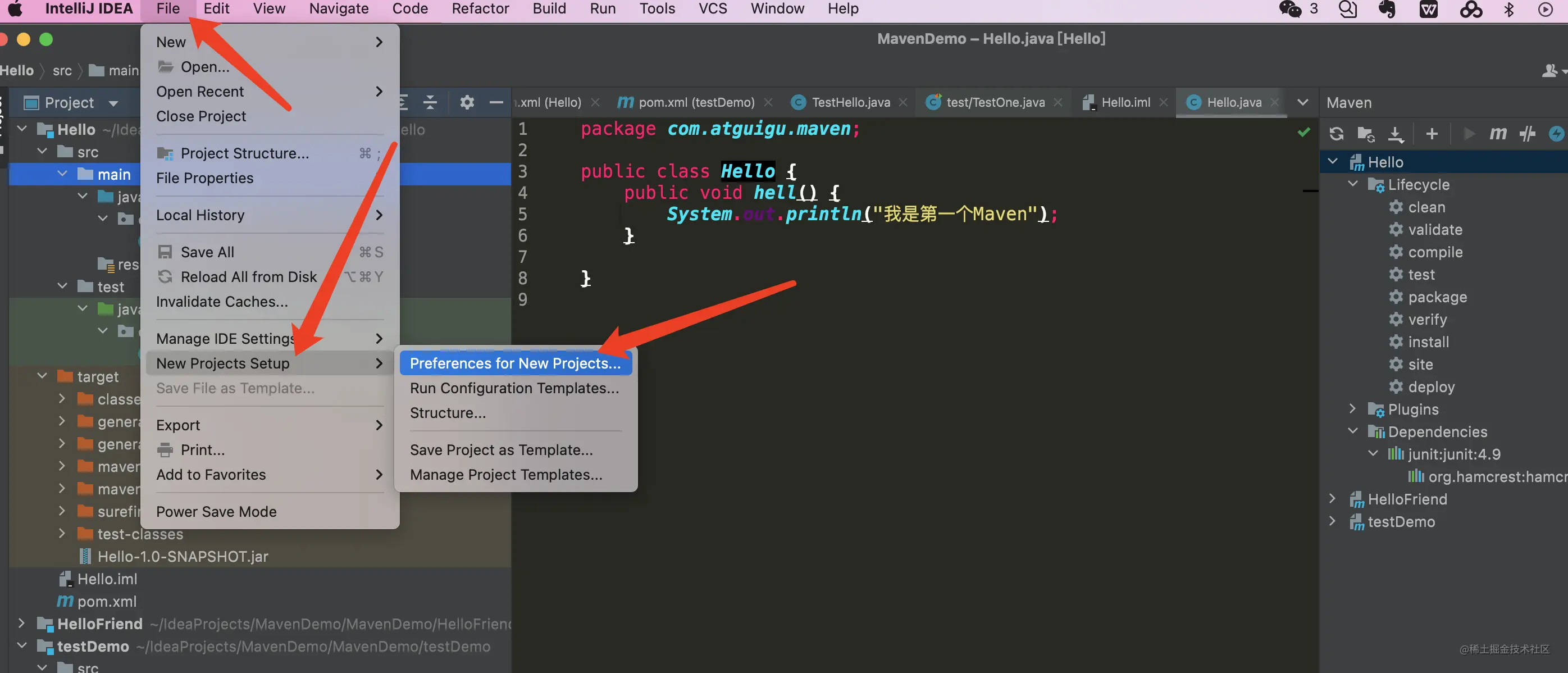Select pom.xml in the Project tree
1568x673 pixels.
click(x=107, y=601)
